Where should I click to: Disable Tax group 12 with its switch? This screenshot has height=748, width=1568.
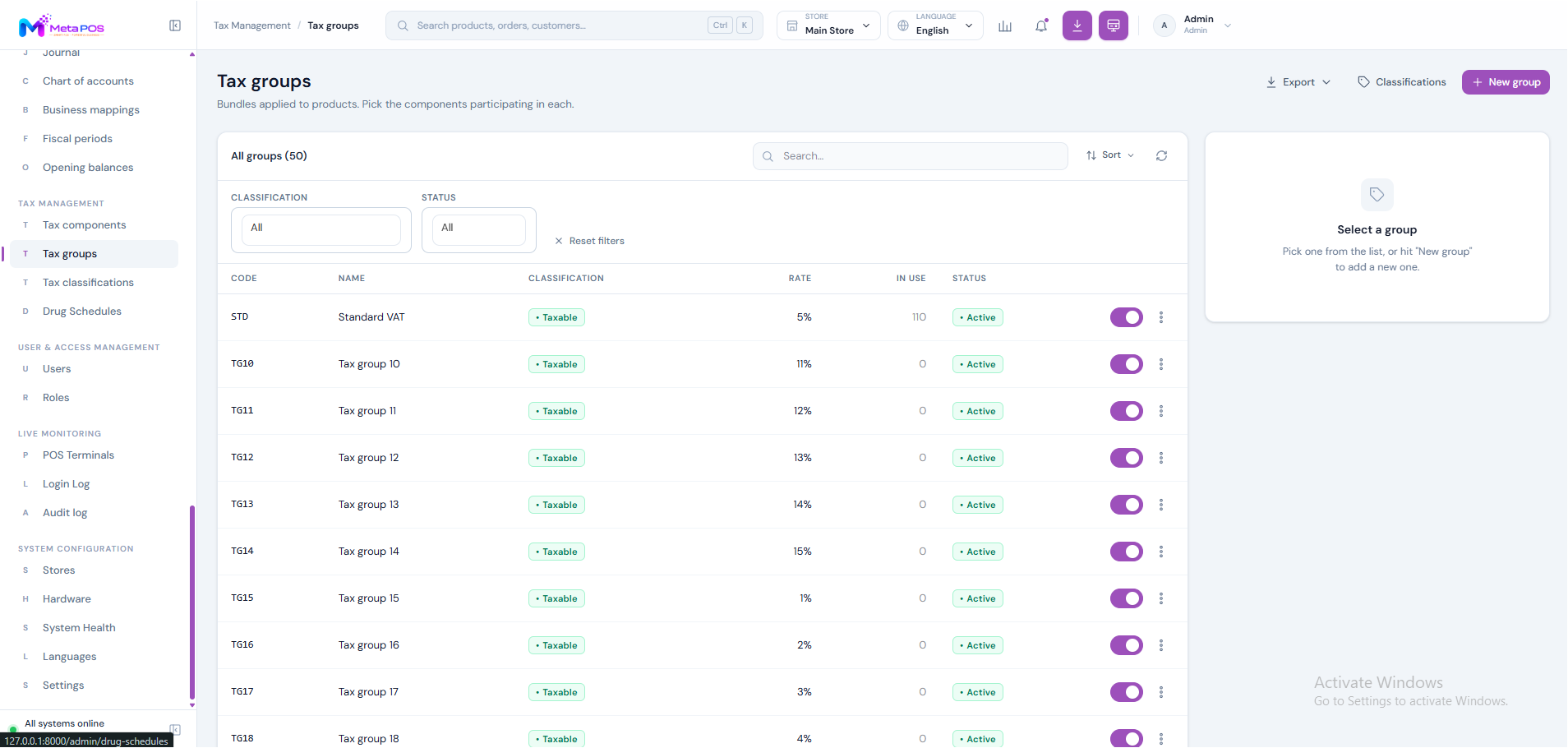(x=1127, y=458)
